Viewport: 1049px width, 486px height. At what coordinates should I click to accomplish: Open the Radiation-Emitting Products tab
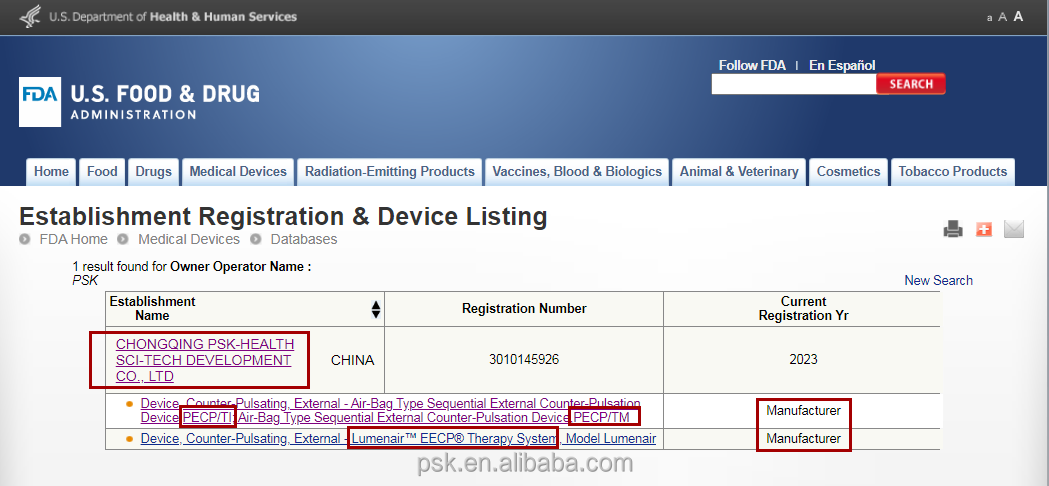(390, 172)
